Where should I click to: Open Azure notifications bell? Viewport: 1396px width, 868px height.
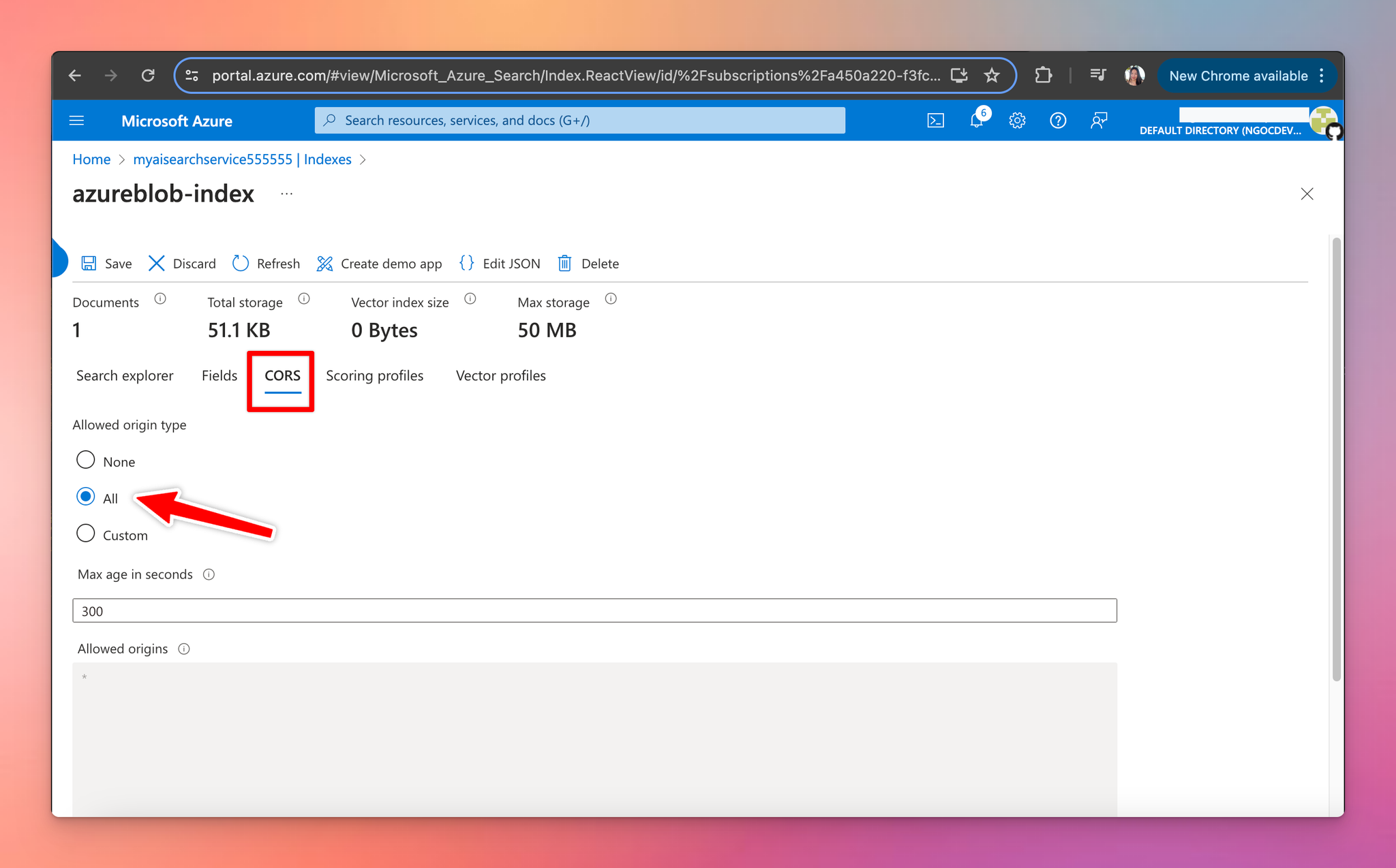coord(977,121)
